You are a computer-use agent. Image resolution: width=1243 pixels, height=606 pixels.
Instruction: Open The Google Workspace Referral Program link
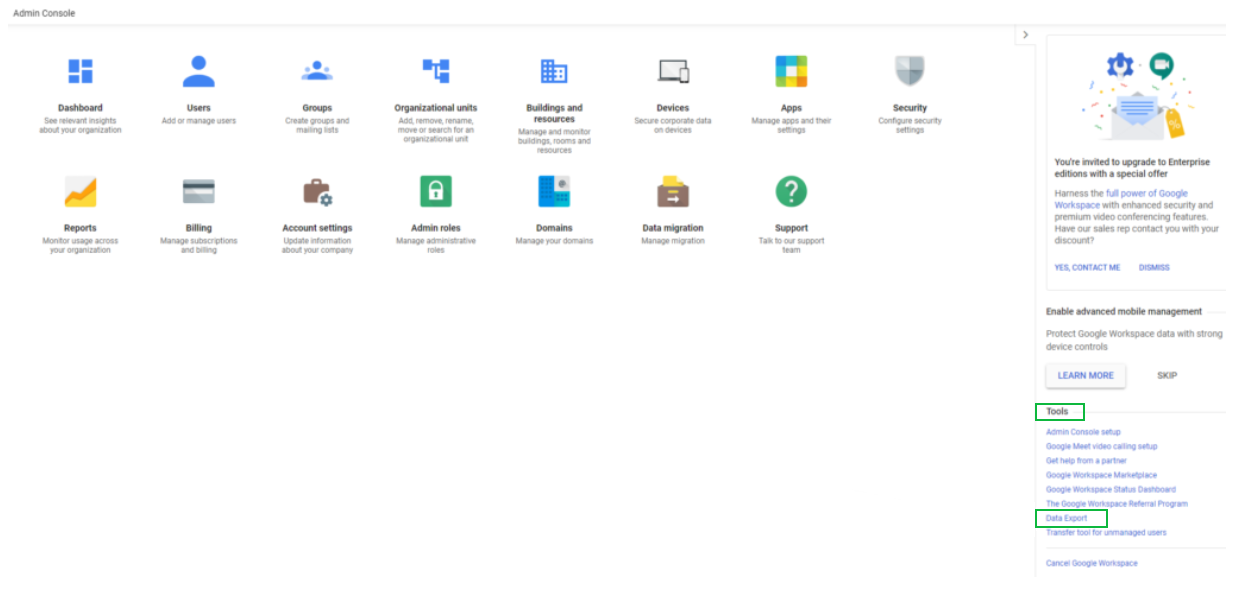tap(1117, 504)
